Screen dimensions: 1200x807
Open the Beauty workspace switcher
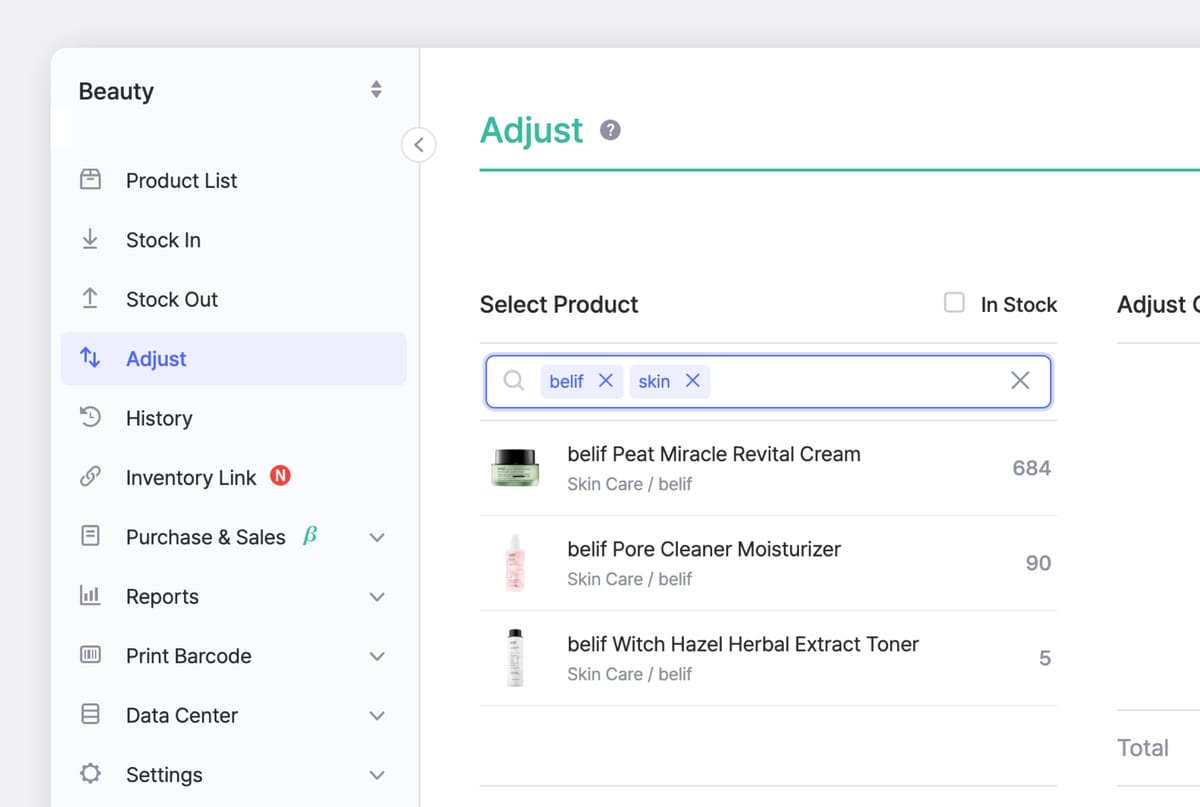[x=376, y=88]
